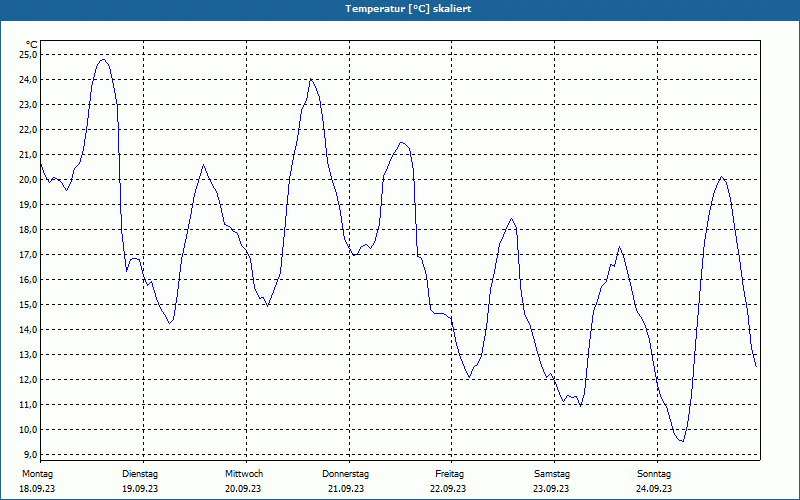Click the 12,0 axis label
The width and height of the screenshot is (800, 500).
point(28,379)
